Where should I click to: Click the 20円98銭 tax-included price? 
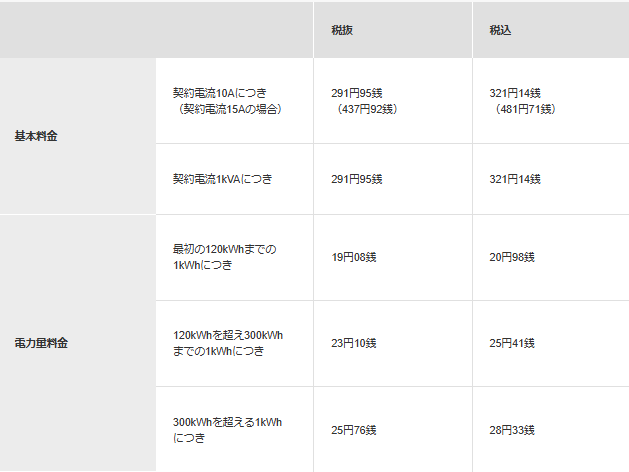click(512, 257)
